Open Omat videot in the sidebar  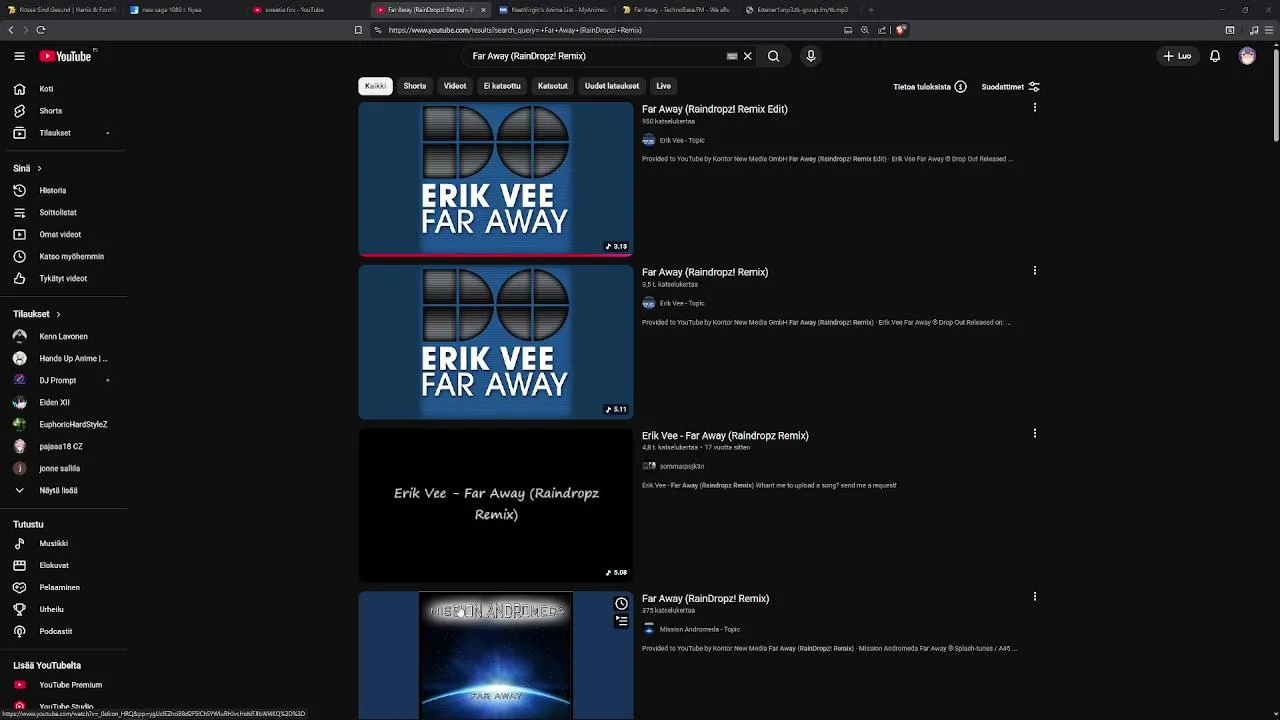62,234
